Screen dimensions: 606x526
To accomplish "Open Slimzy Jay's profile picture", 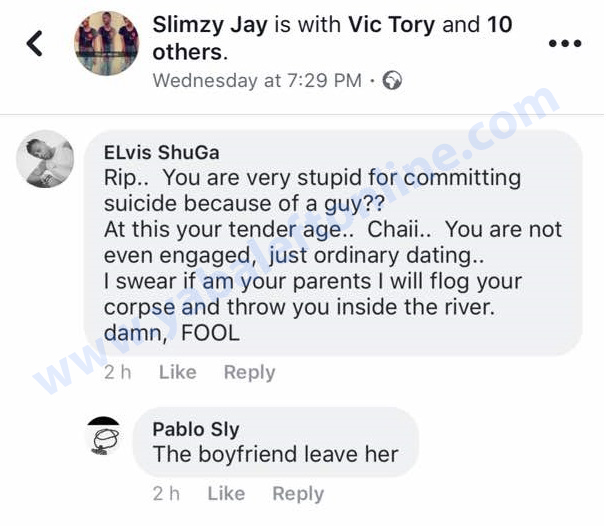I will pyautogui.click(x=106, y=44).
